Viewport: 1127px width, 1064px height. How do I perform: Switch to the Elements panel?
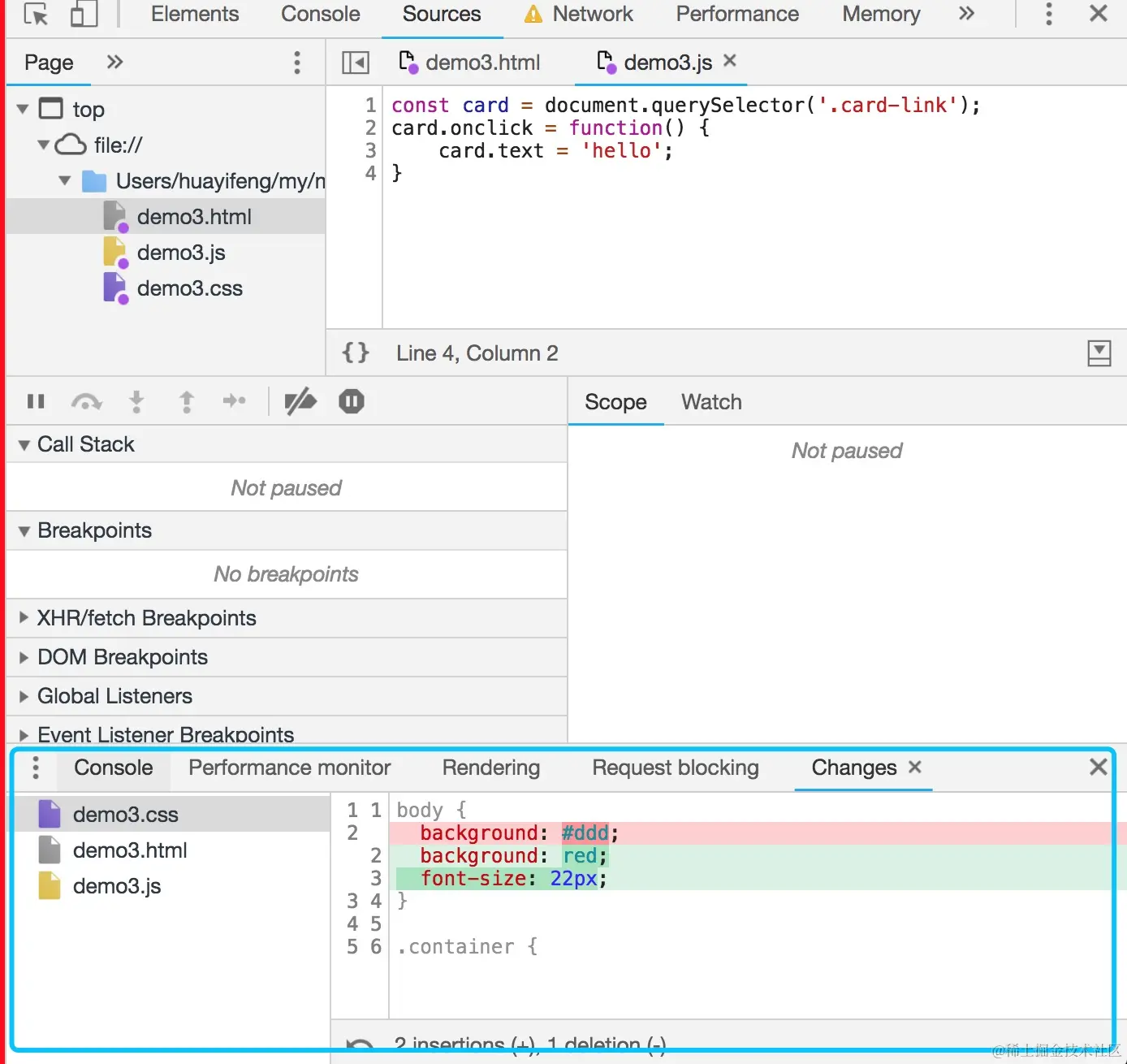[x=195, y=14]
